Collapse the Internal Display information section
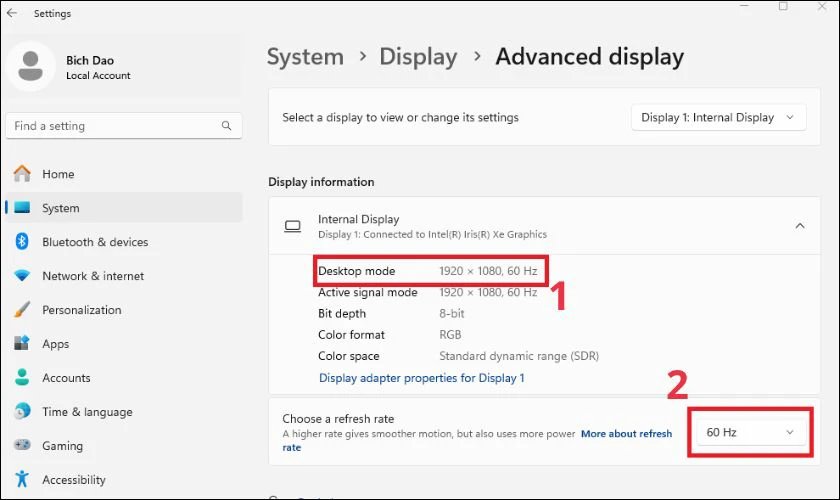This screenshot has width=840, height=500. [x=799, y=226]
